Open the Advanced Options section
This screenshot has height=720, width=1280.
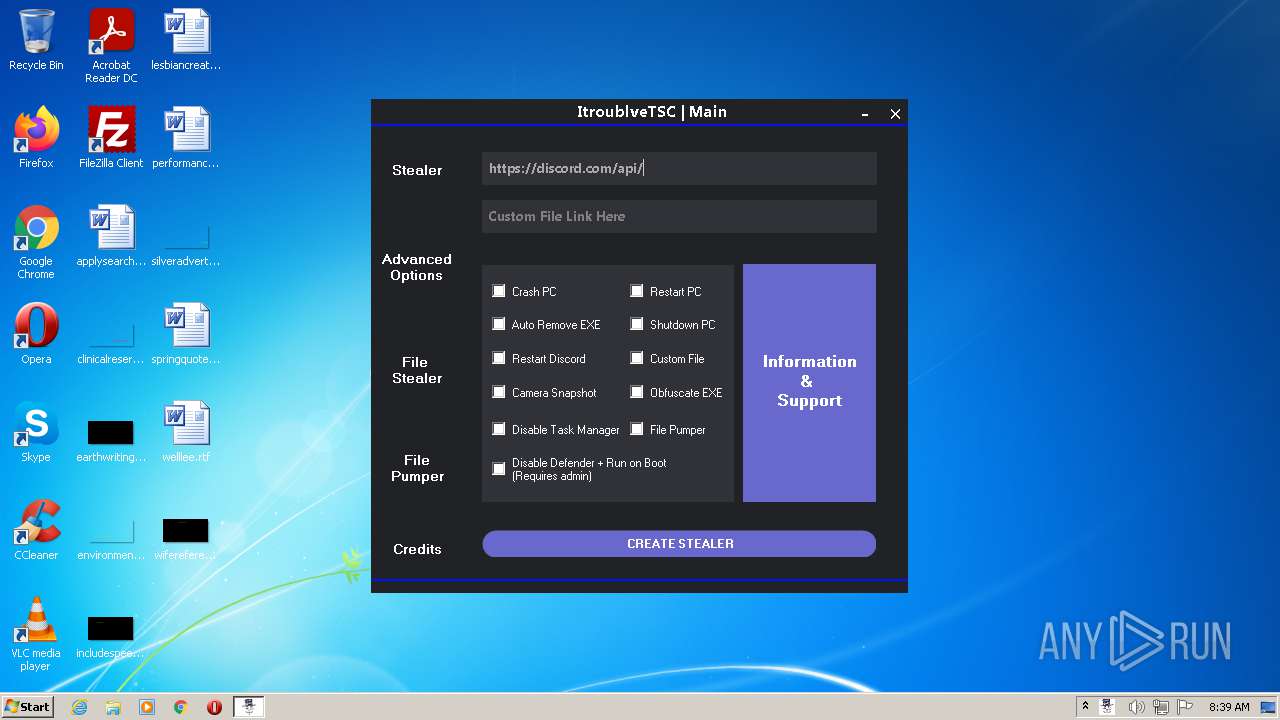(417, 267)
